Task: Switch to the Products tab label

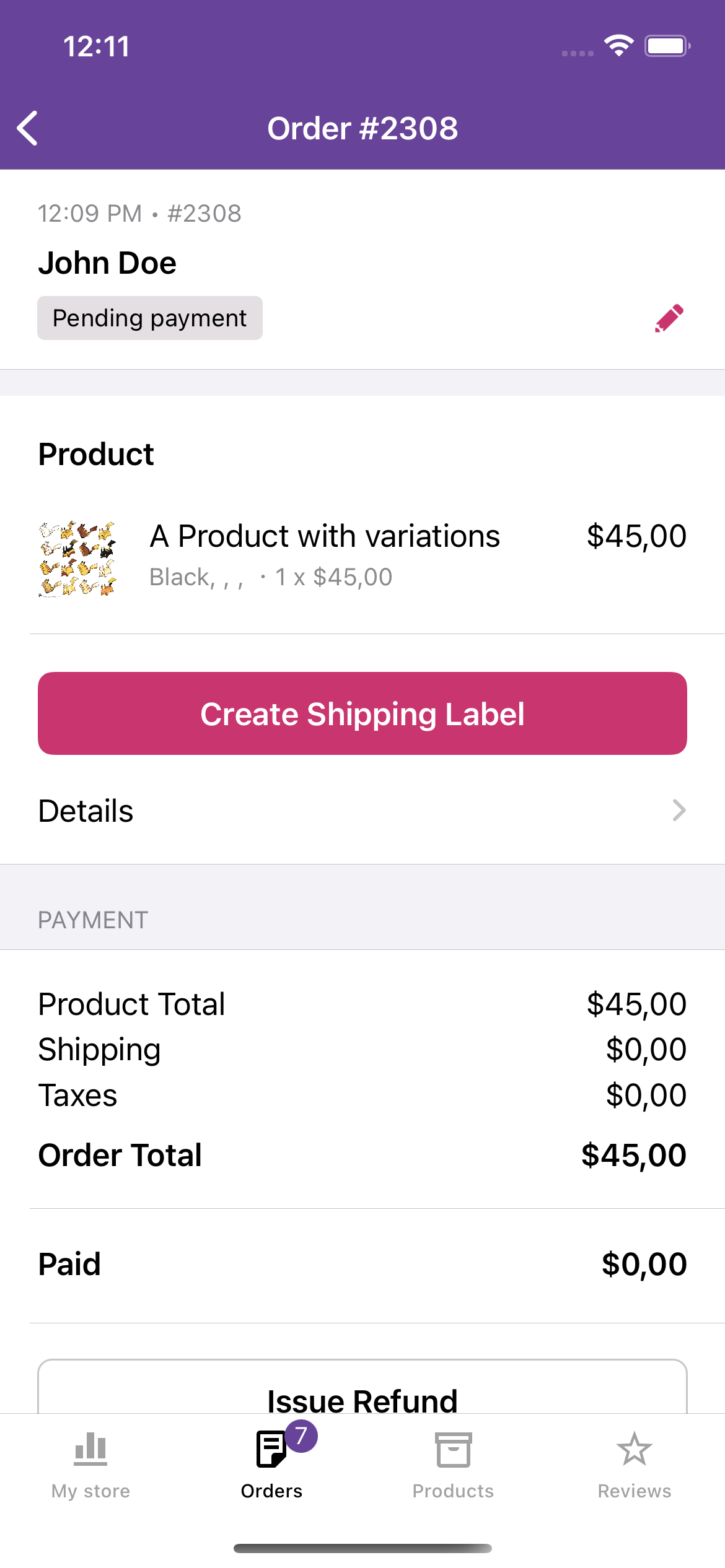Action: (453, 1491)
